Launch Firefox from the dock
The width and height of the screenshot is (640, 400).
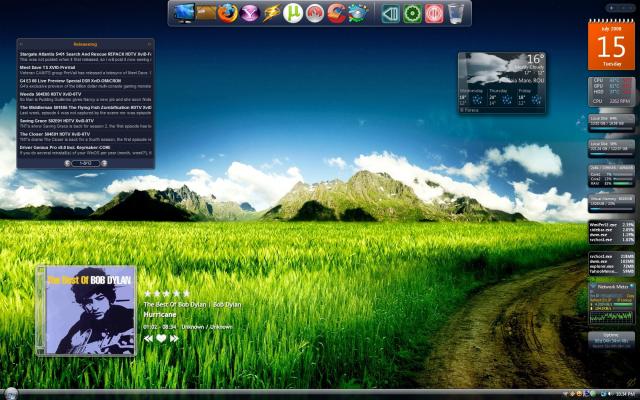pos(228,13)
